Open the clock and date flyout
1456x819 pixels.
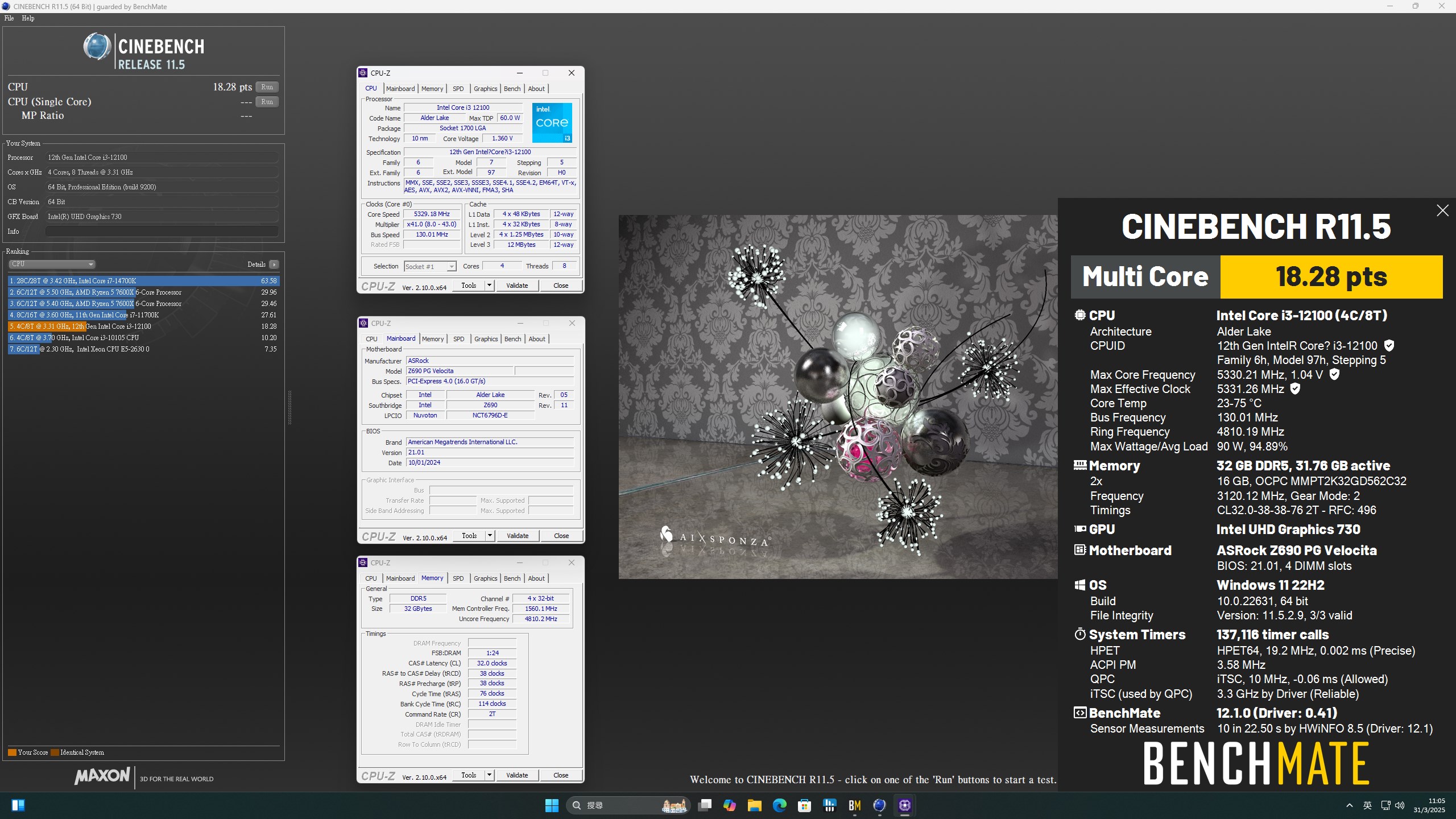(1430, 805)
